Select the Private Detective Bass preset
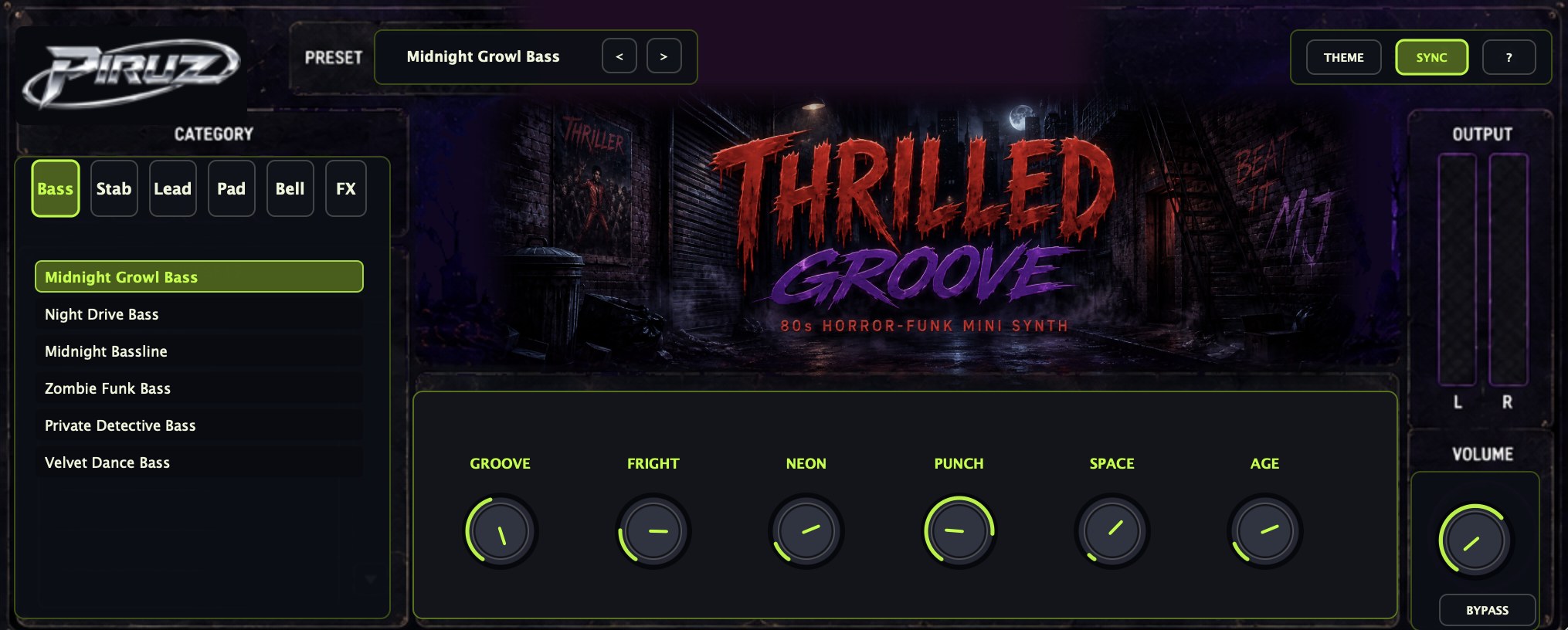 pos(199,425)
